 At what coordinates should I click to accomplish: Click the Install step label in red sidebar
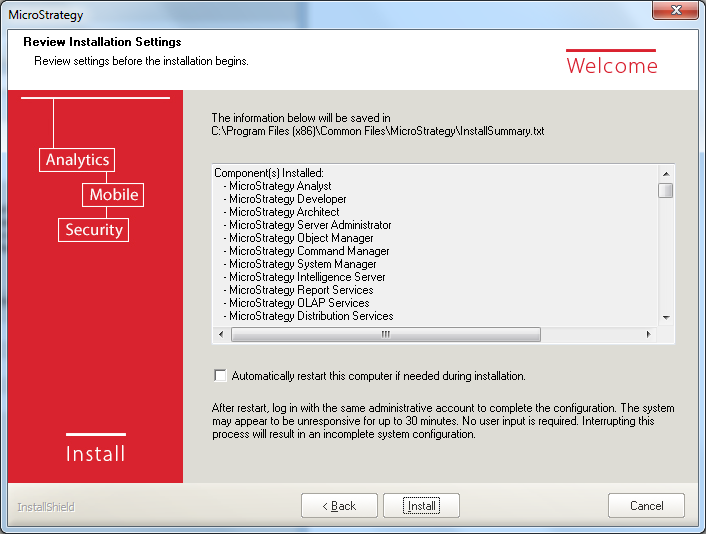coord(95,454)
